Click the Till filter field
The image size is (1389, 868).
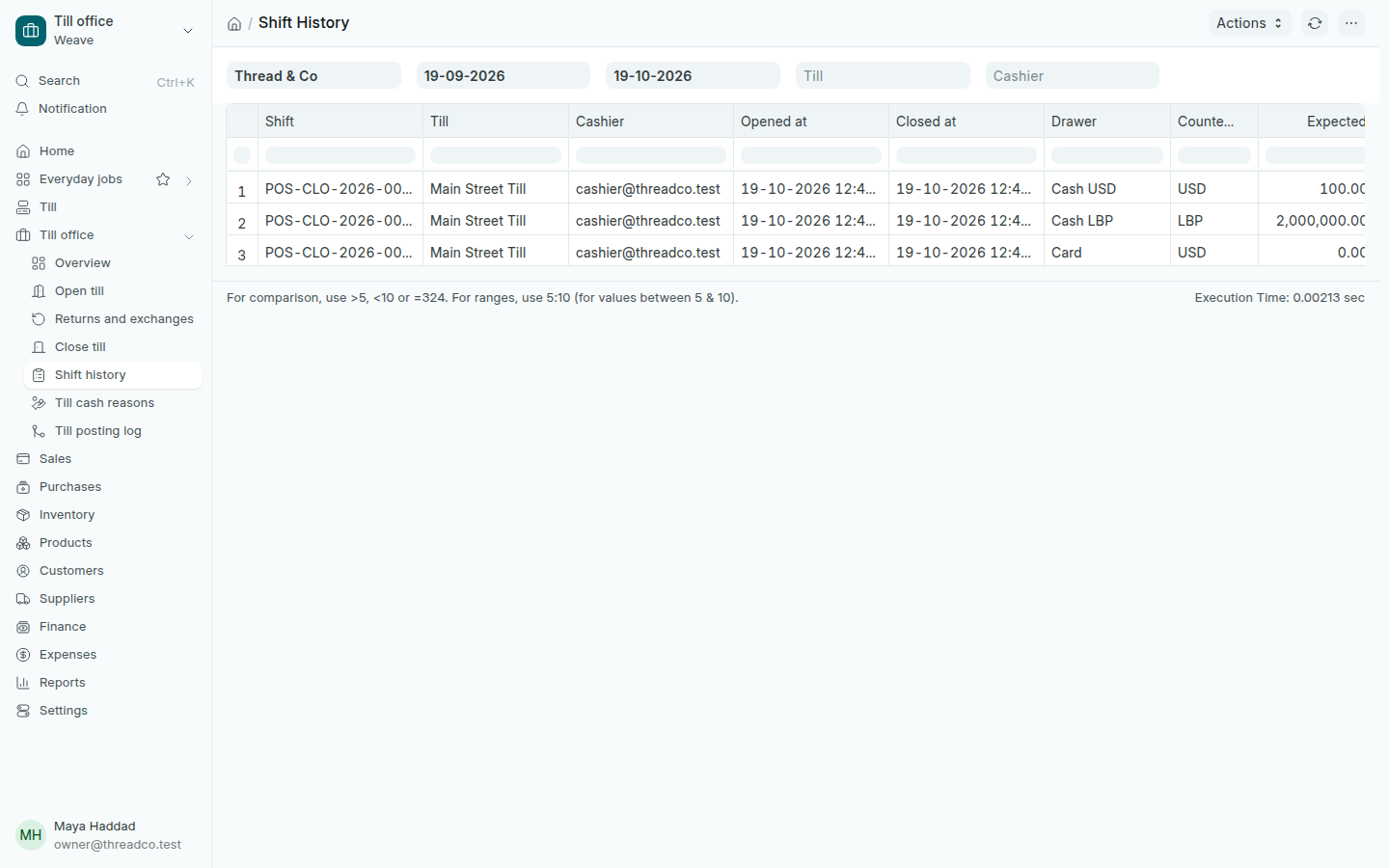click(883, 76)
